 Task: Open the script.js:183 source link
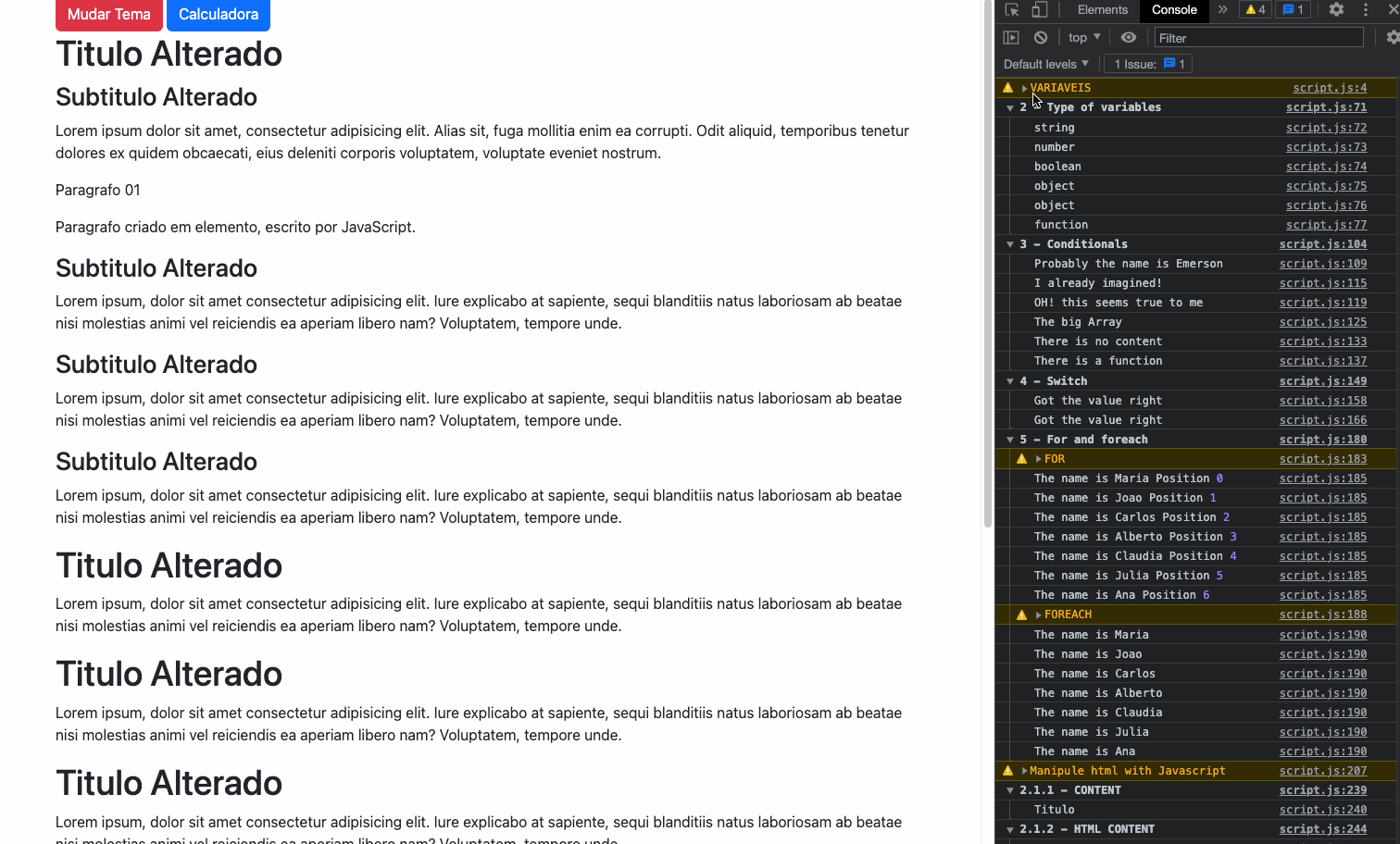pyautogui.click(x=1323, y=459)
